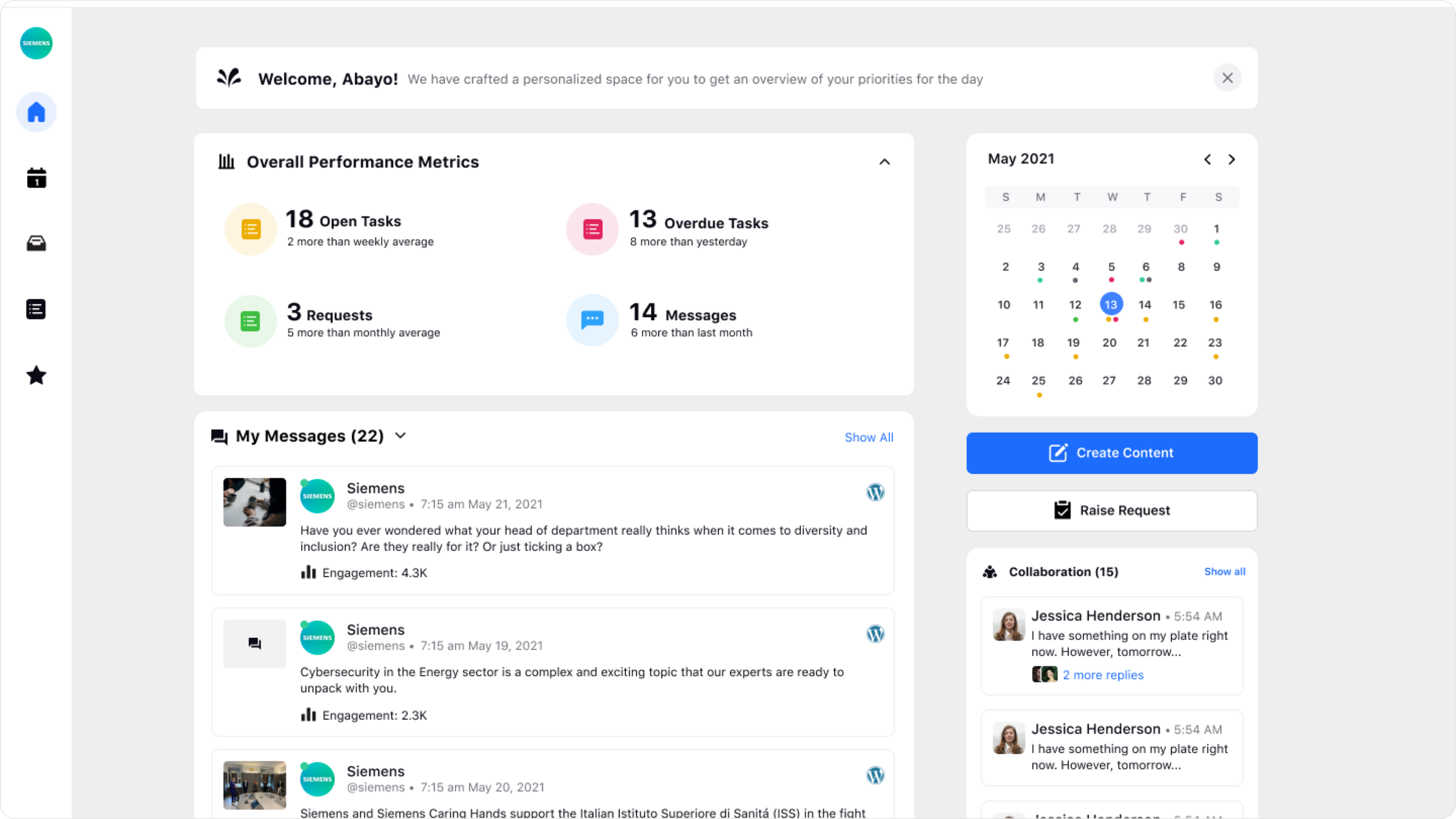Screen dimensions: 1456x819
Task: Expand the My Messages (22) dropdown
Action: pos(401,436)
